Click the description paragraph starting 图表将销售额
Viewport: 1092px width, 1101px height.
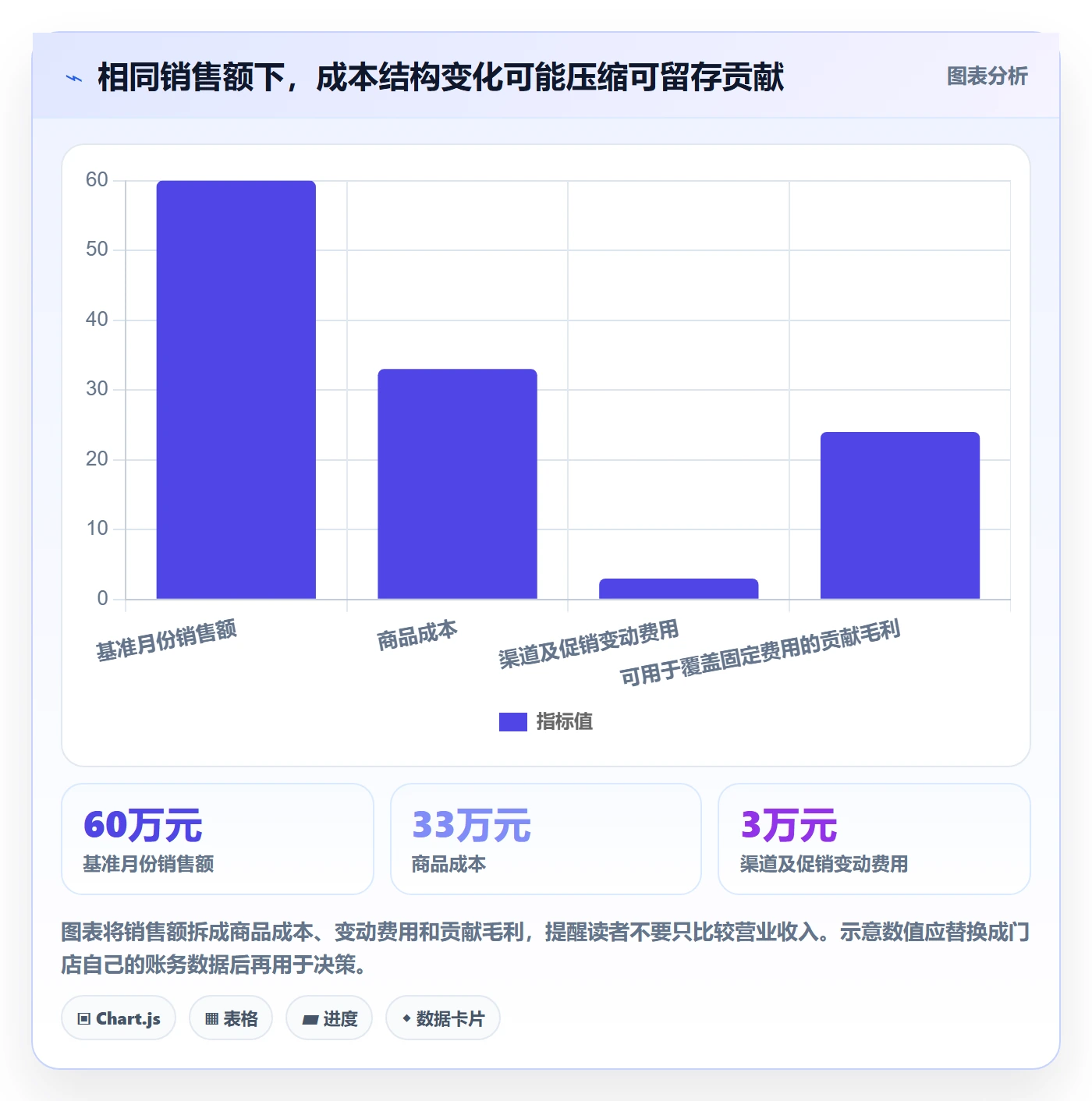tap(545, 948)
